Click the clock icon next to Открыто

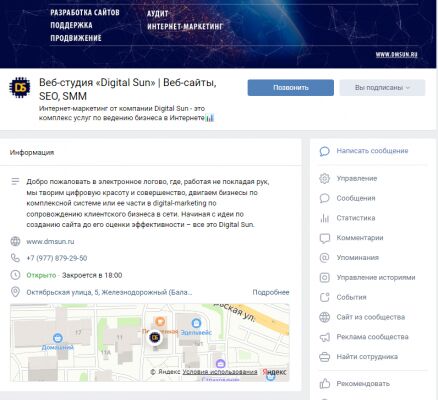(15, 275)
